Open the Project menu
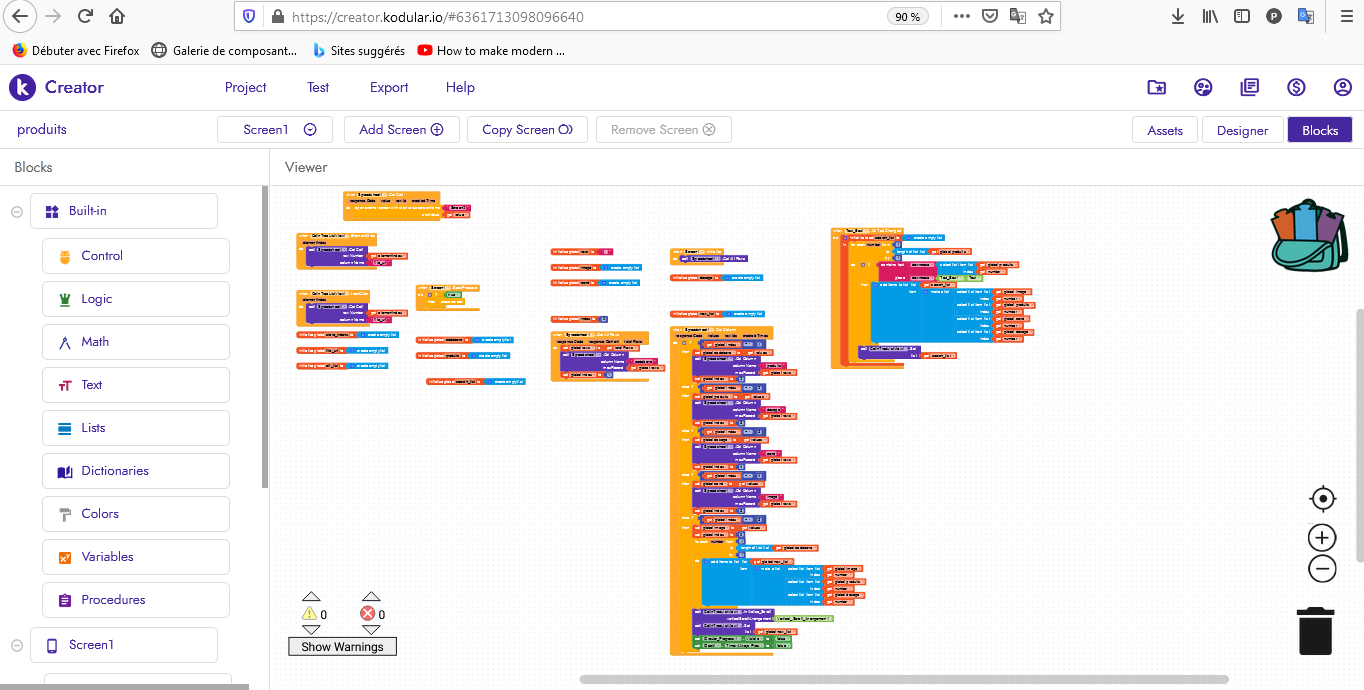The width and height of the screenshot is (1364, 690). tap(245, 87)
